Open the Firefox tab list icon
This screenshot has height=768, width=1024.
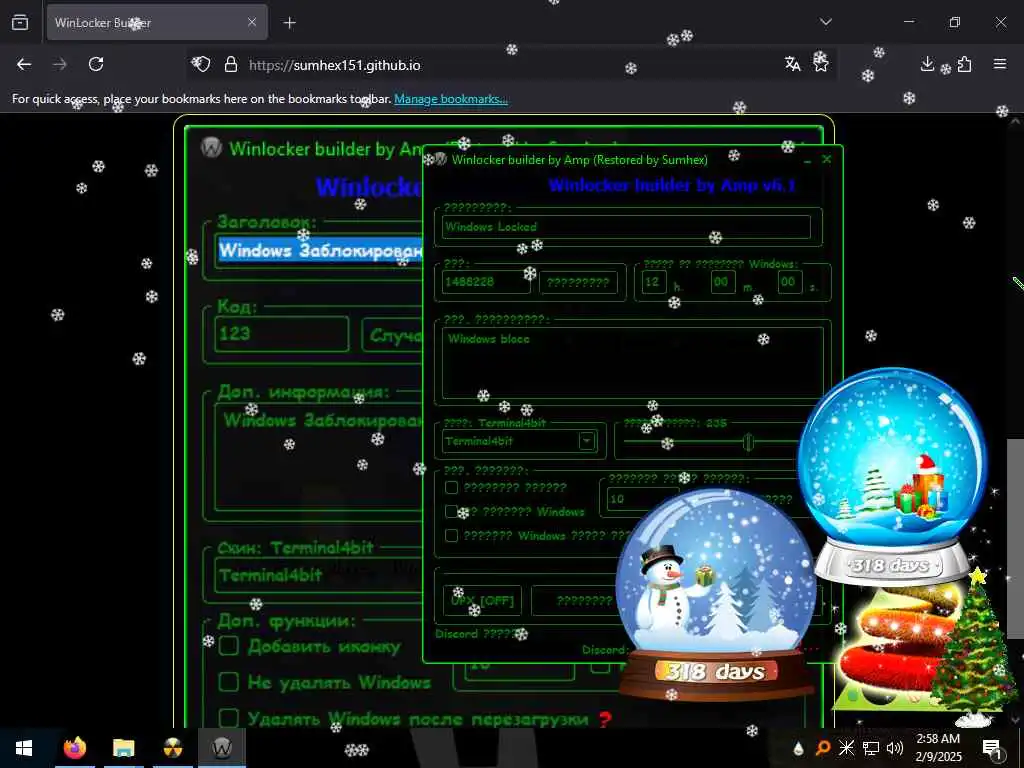pos(20,22)
